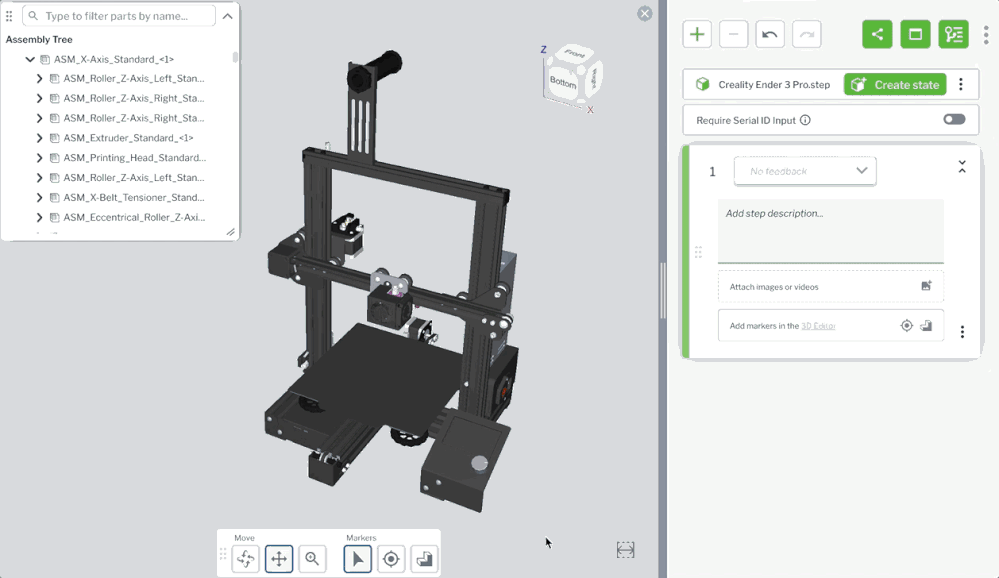Click the fit-to-view icon in viewport
Viewport: 999px width, 578px height.
(625, 549)
